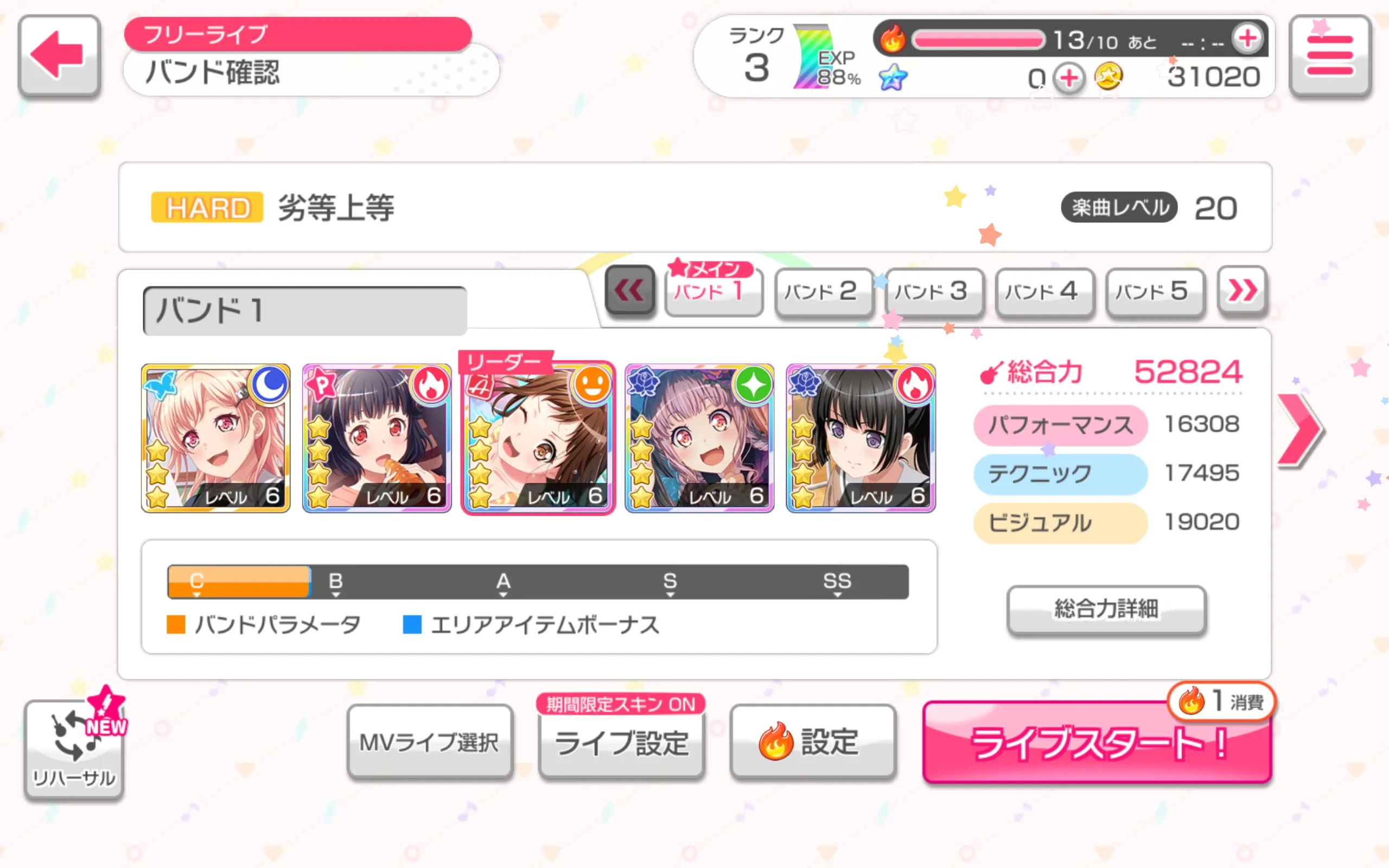Add boost flames with the plus icon

[x=1248, y=39]
